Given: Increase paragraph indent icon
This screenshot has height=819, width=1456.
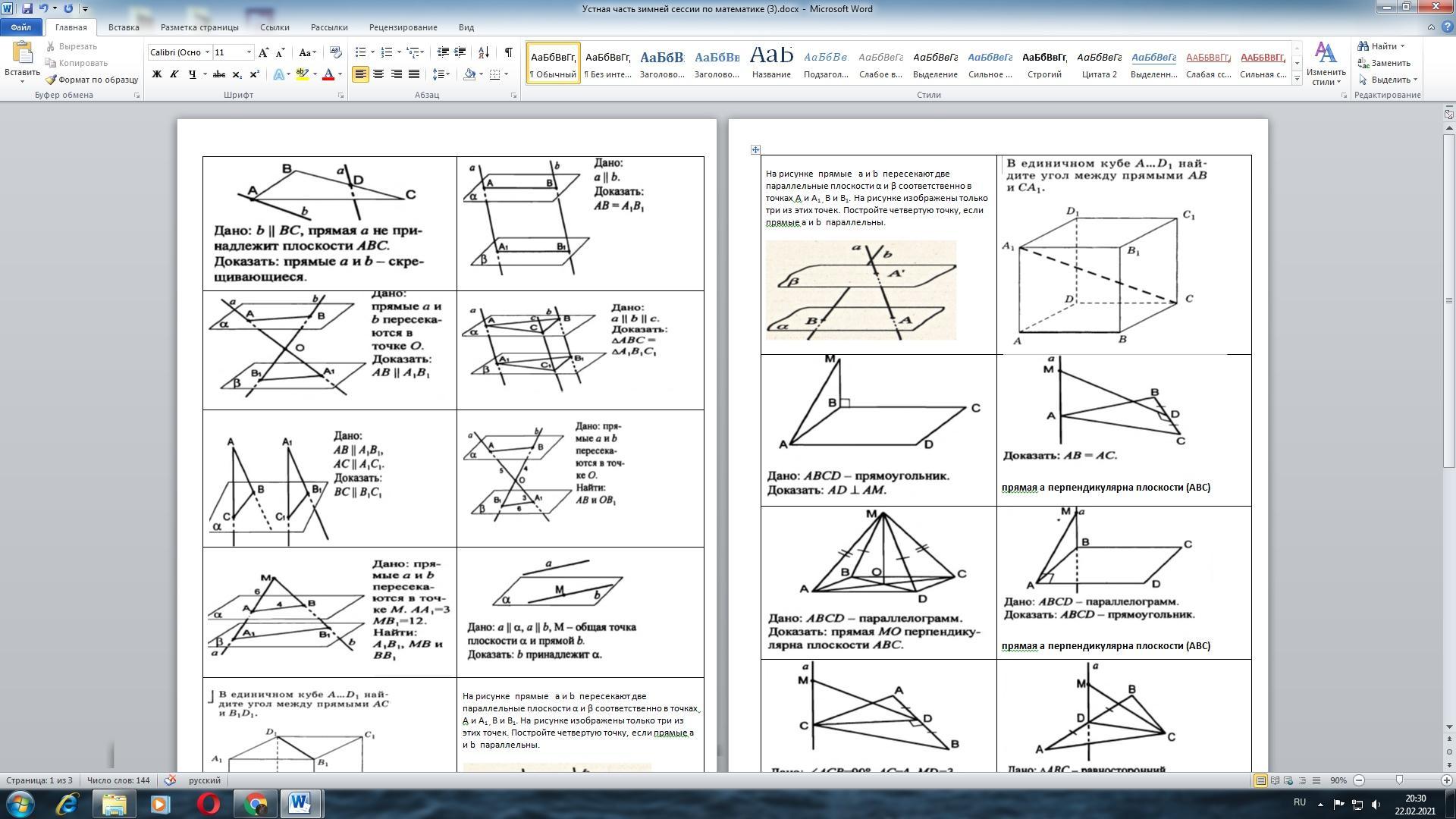Looking at the screenshot, I should click(460, 52).
